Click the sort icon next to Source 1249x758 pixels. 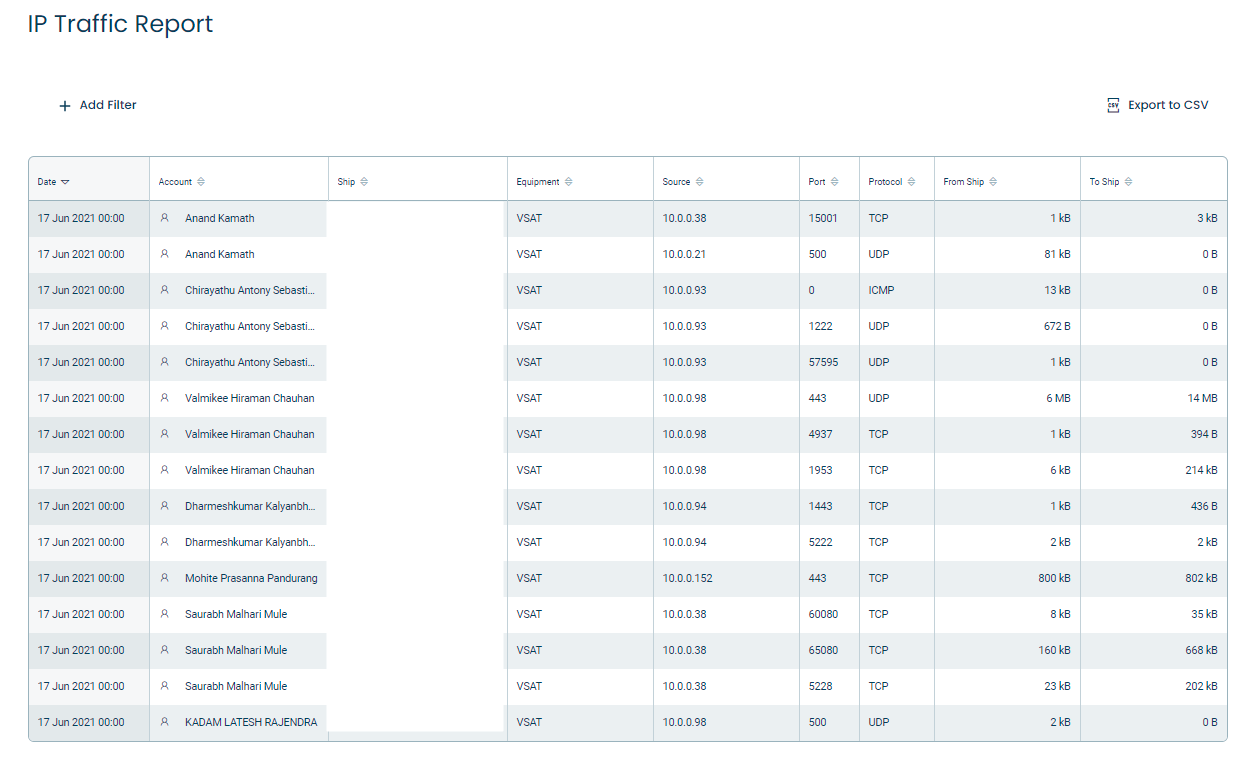coord(699,182)
